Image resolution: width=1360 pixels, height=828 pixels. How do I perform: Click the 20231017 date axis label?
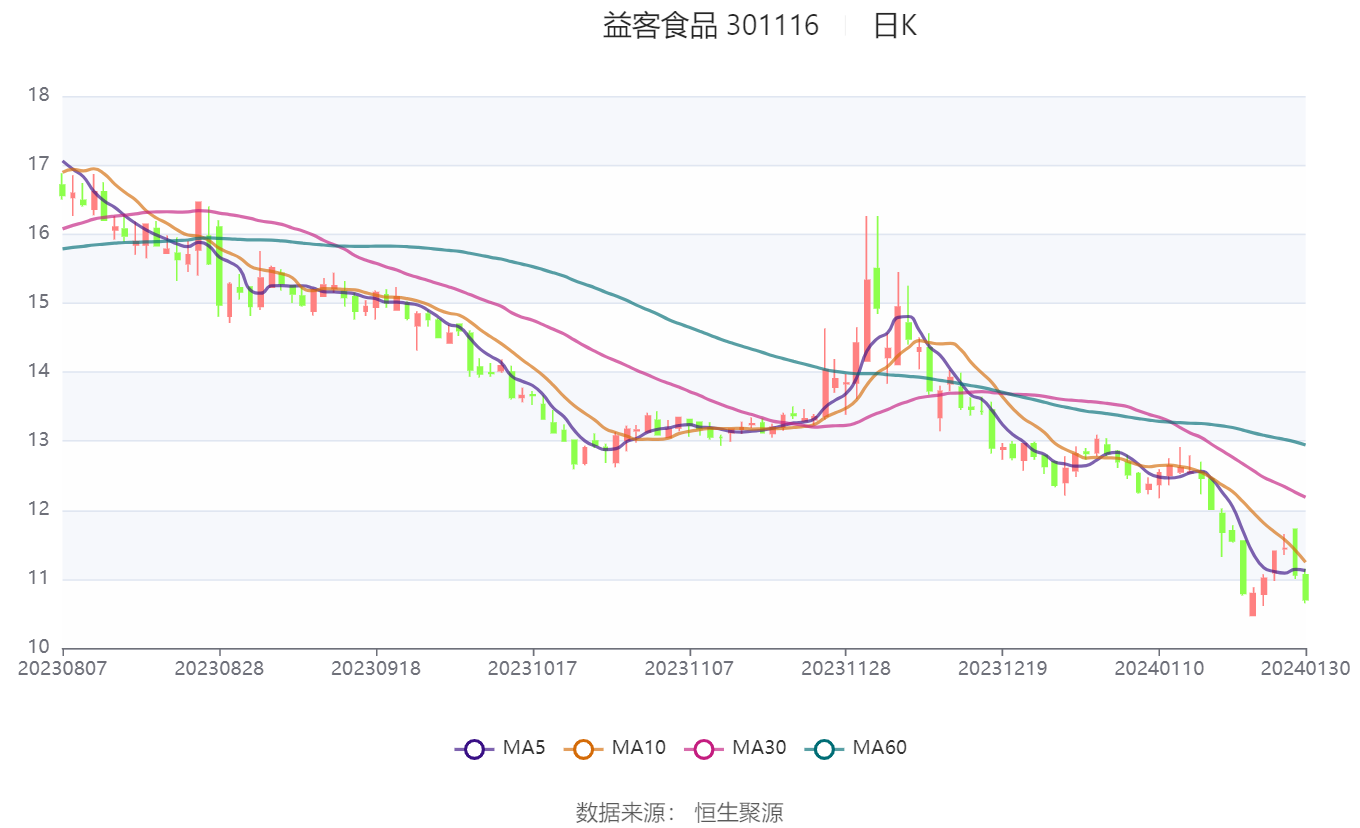coord(533,668)
